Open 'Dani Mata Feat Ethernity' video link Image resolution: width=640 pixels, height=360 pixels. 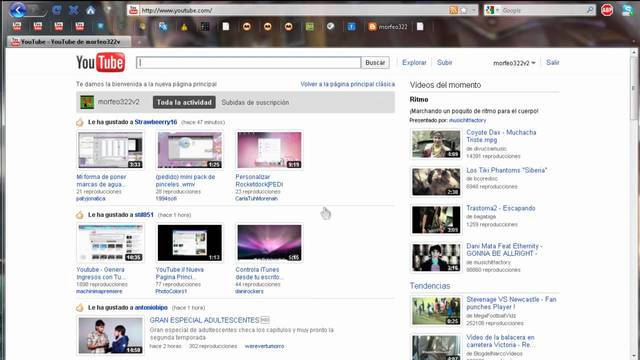pyautogui.click(x=504, y=250)
